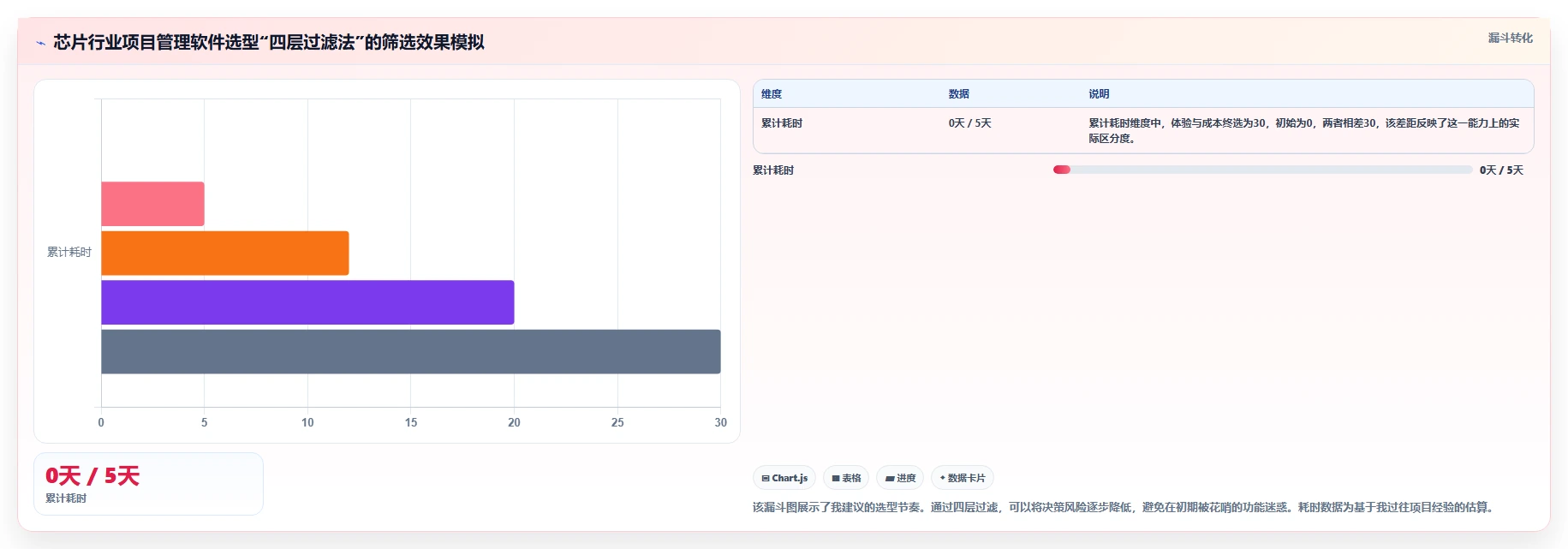Screen dimensions: 1568x549
Task: Click the 累计耗时 table row cell
Action: [x=782, y=123]
